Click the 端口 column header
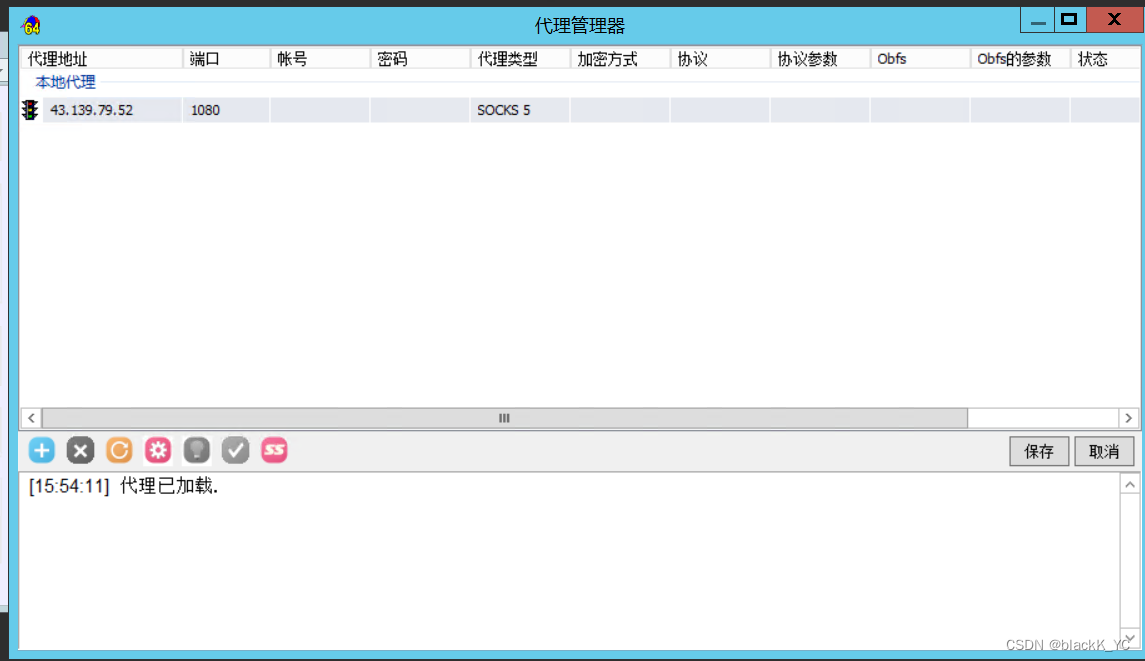The width and height of the screenshot is (1145, 661). tap(226, 59)
